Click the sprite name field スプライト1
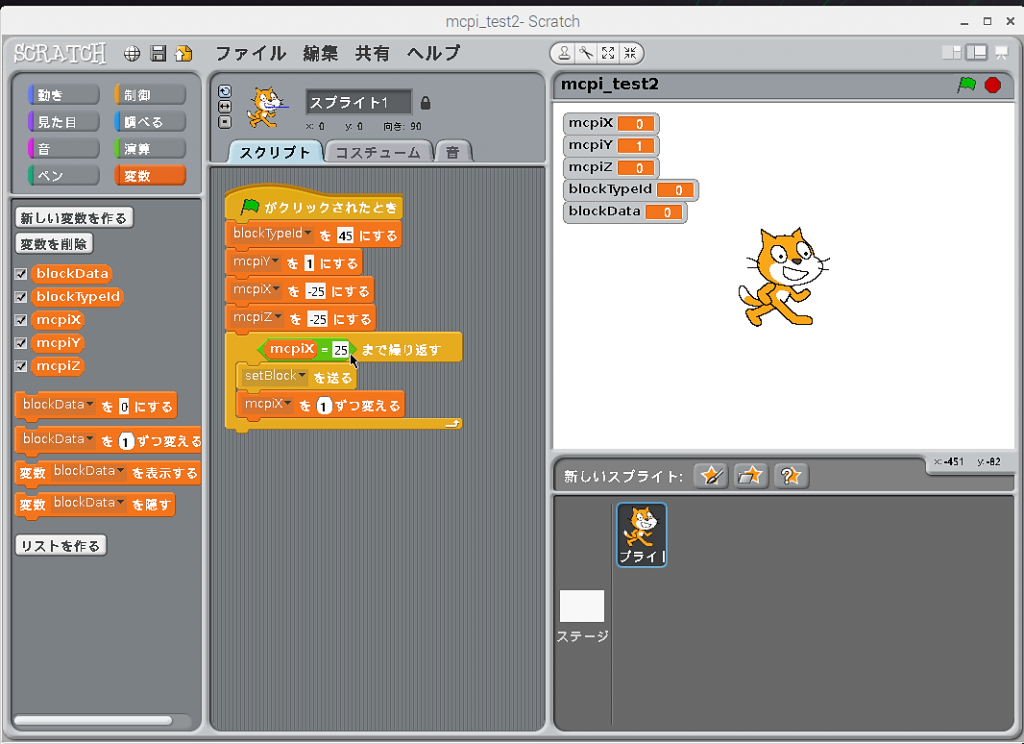 [x=359, y=103]
